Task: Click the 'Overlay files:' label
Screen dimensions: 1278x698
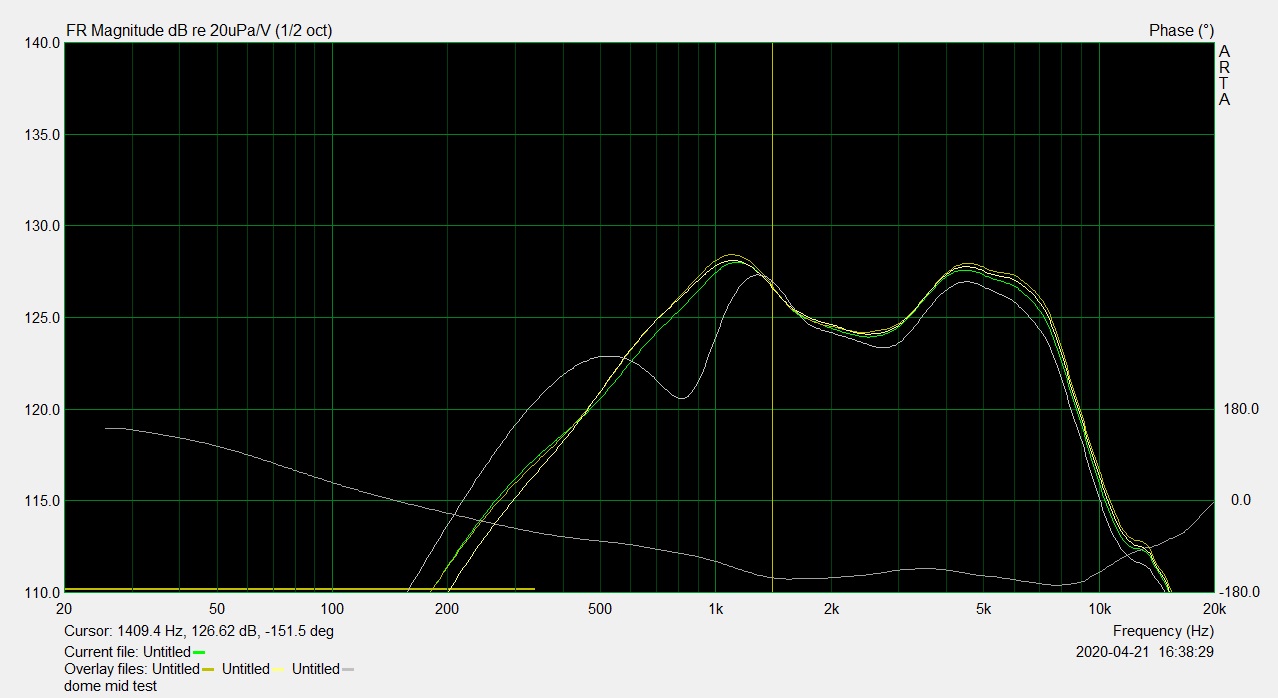Action: pos(107,668)
